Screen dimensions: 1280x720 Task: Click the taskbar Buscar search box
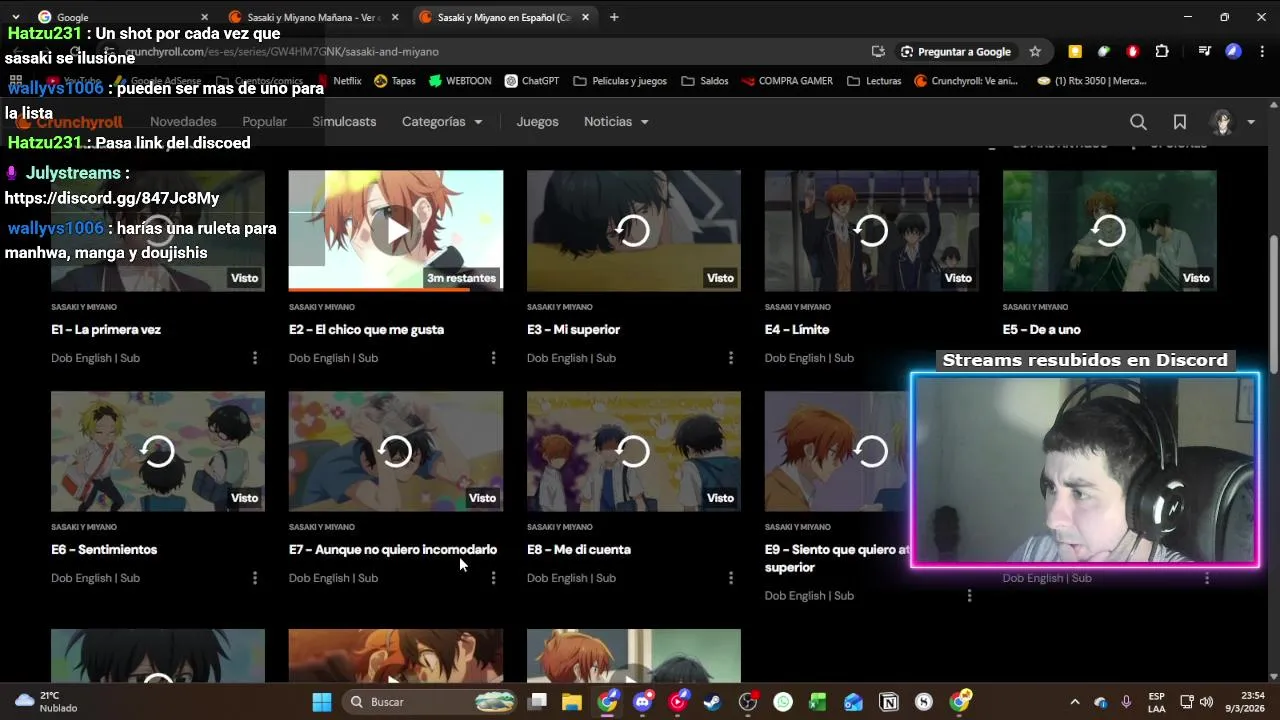coord(430,702)
